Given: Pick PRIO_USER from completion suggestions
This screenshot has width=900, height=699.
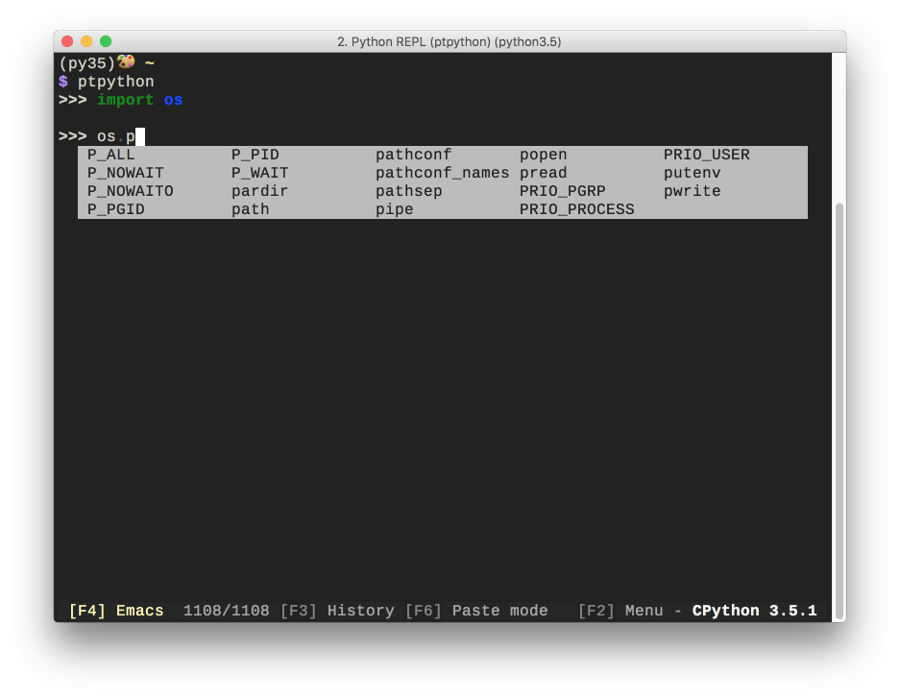Looking at the screenshot, I should coord(706,155).
